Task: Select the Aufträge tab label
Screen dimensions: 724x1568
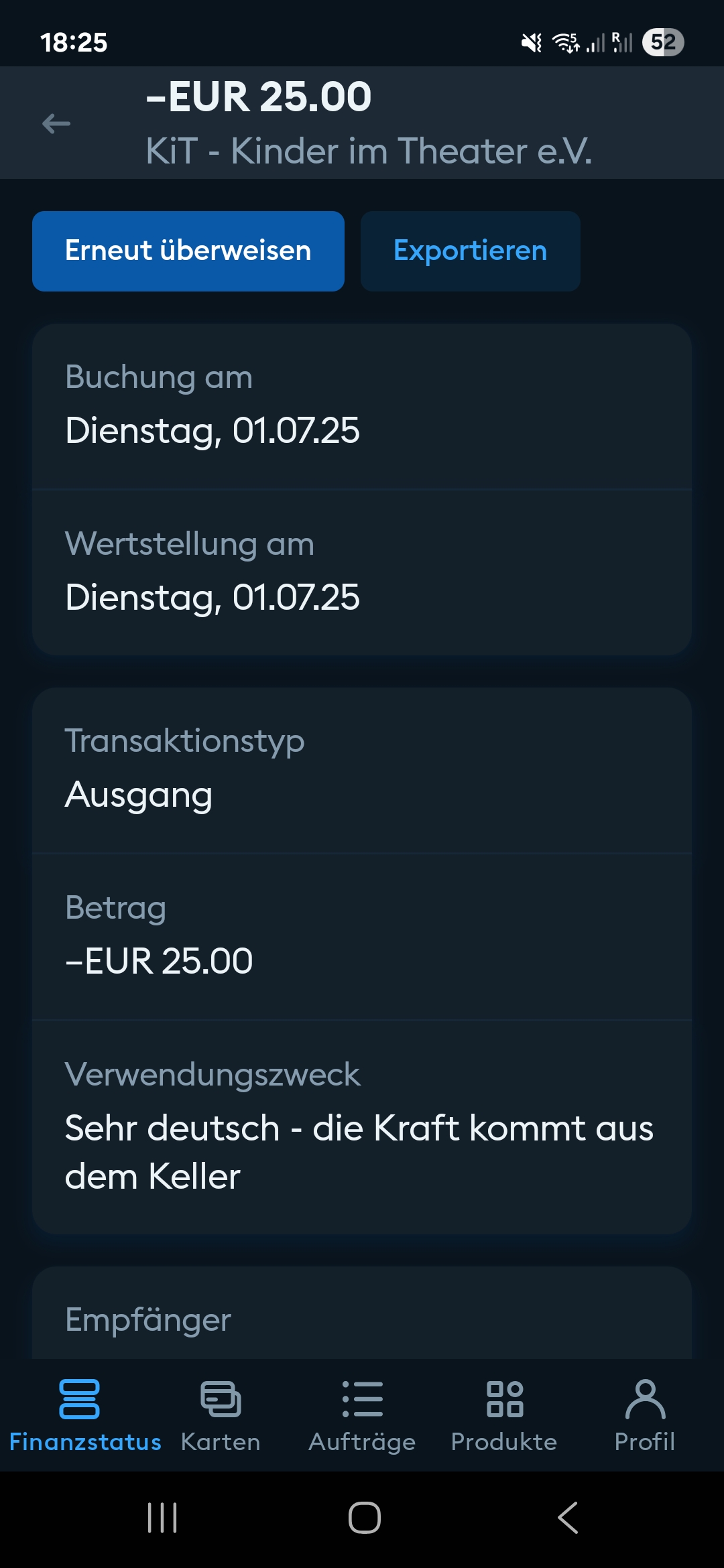Action: click(x=362, y=1442)
